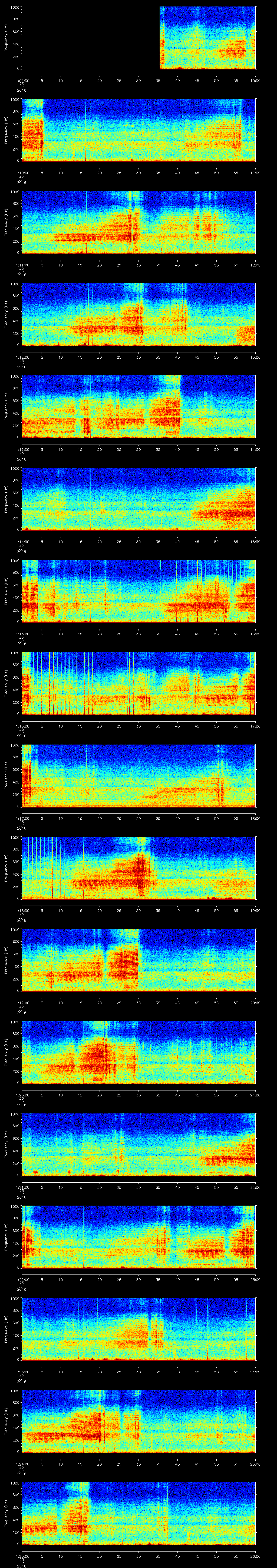Click the black empty area of the 1:09:00 spectrogram
The width and height of the screenshot is (277, 1568).
(x=90, y=38)
